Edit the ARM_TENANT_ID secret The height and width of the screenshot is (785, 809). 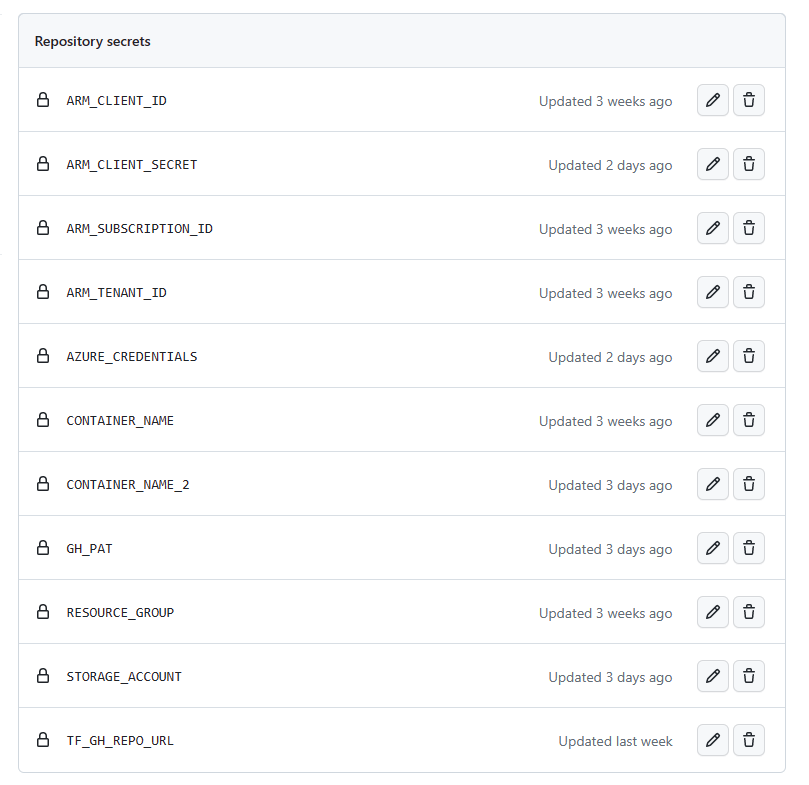point(712,292)
